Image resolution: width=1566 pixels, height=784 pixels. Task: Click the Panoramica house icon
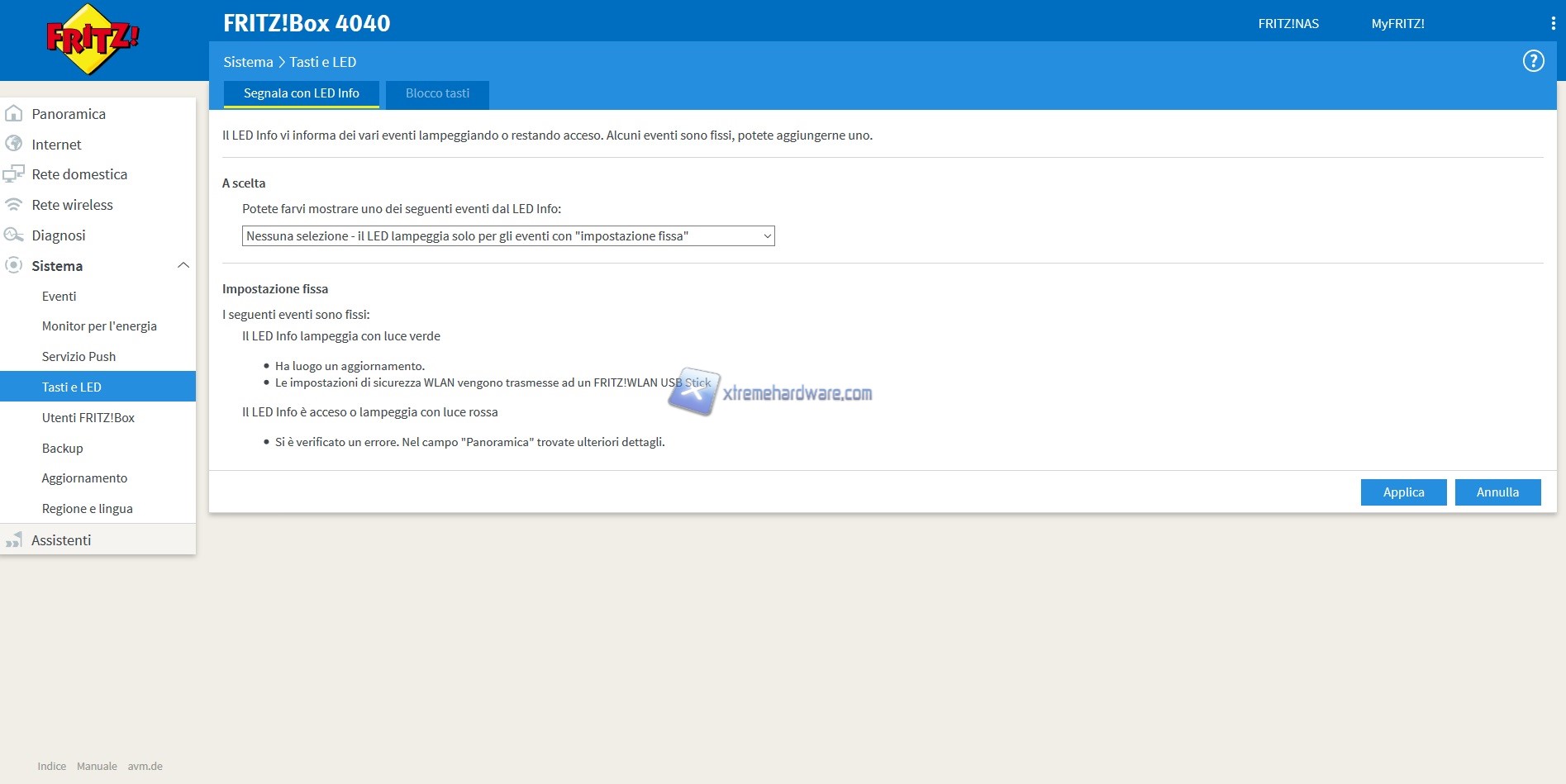click(14, 114)
